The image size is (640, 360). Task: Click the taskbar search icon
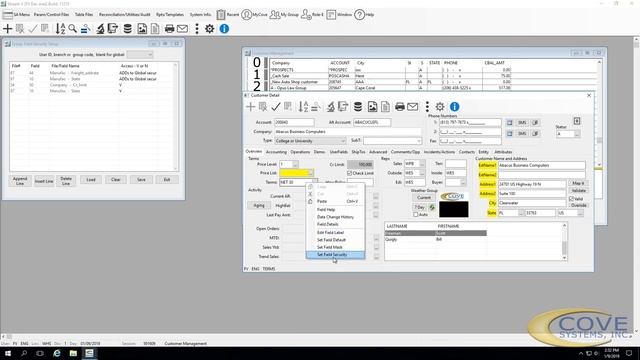tap(24, 353)
